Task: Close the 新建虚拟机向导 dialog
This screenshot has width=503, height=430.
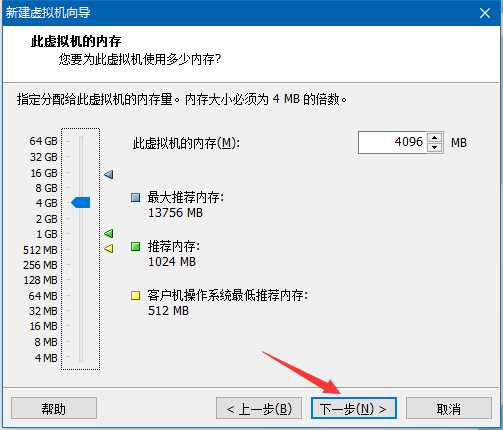Action: (485, 13)
